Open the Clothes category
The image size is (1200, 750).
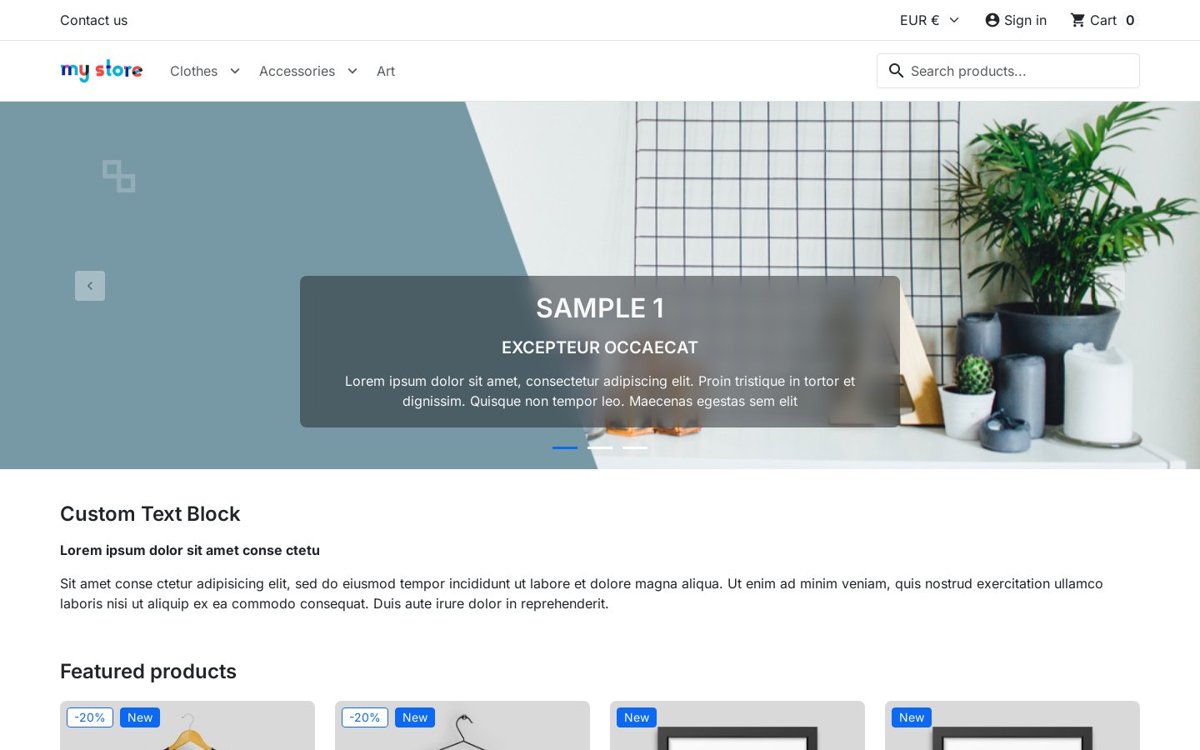[194, 71]
